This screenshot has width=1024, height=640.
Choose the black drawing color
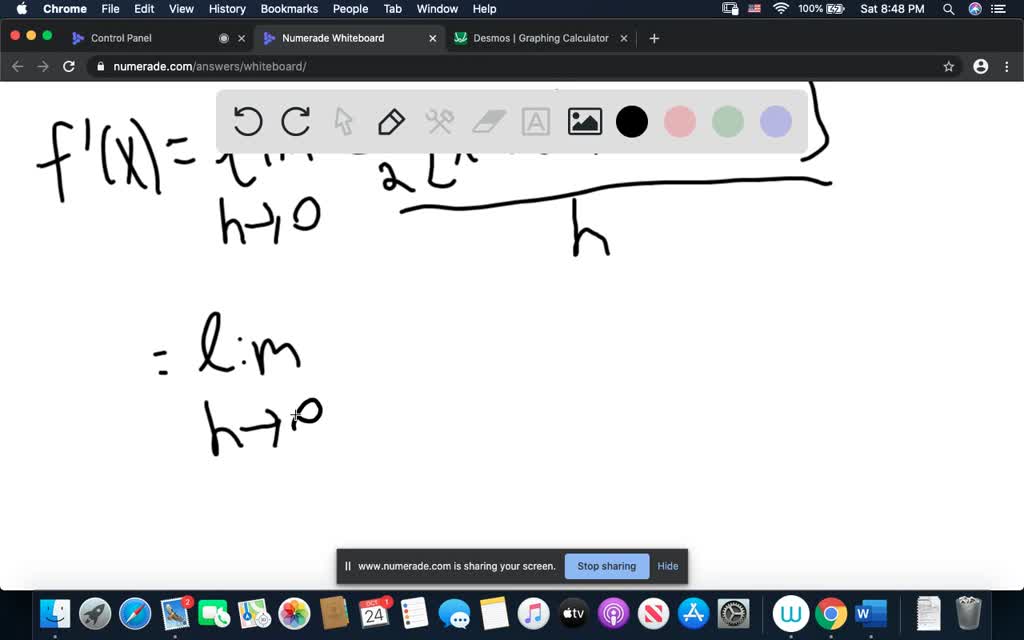click(x=632, y=121)
